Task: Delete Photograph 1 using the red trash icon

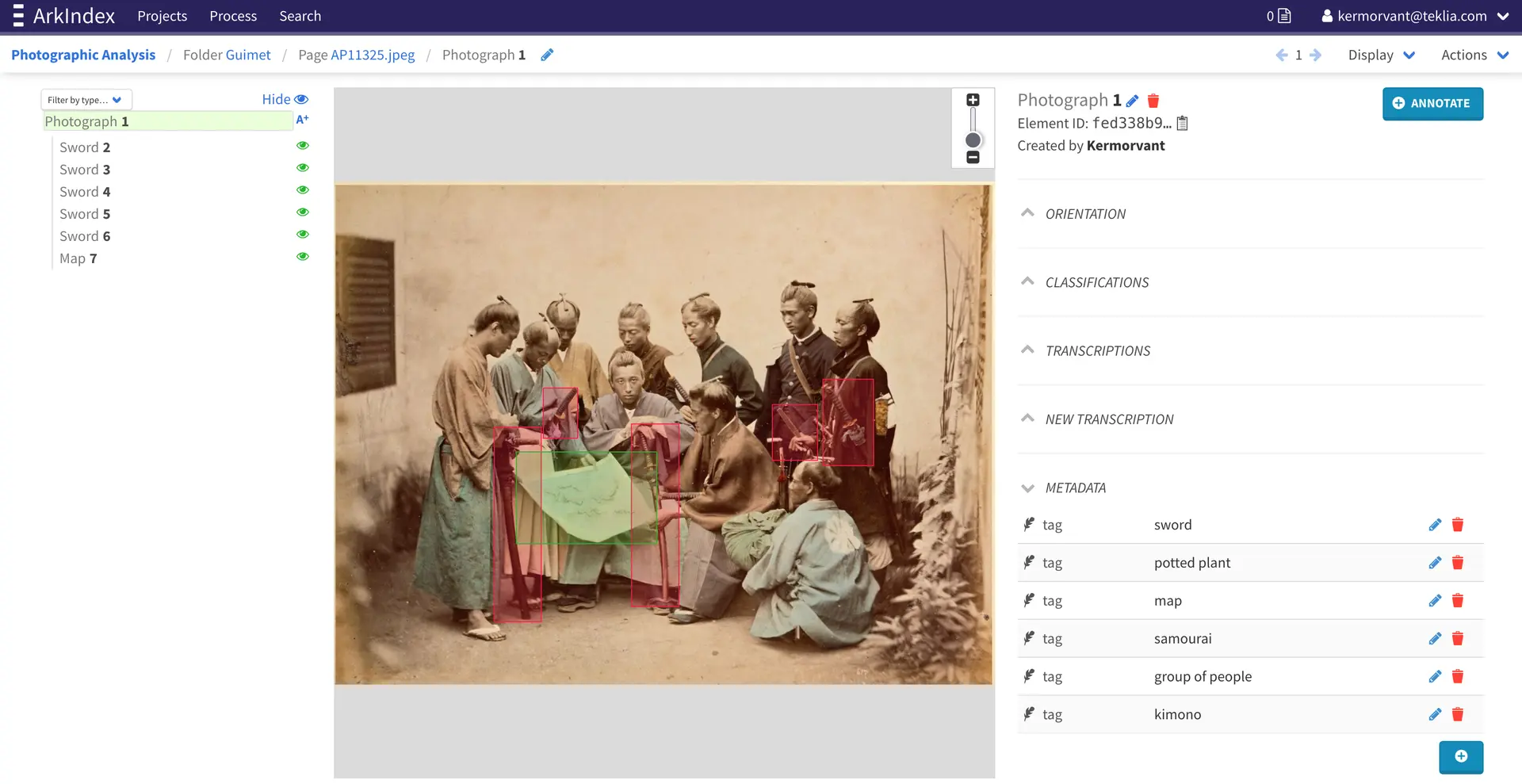Action: pyautogui.click(x=1153, y=101)
